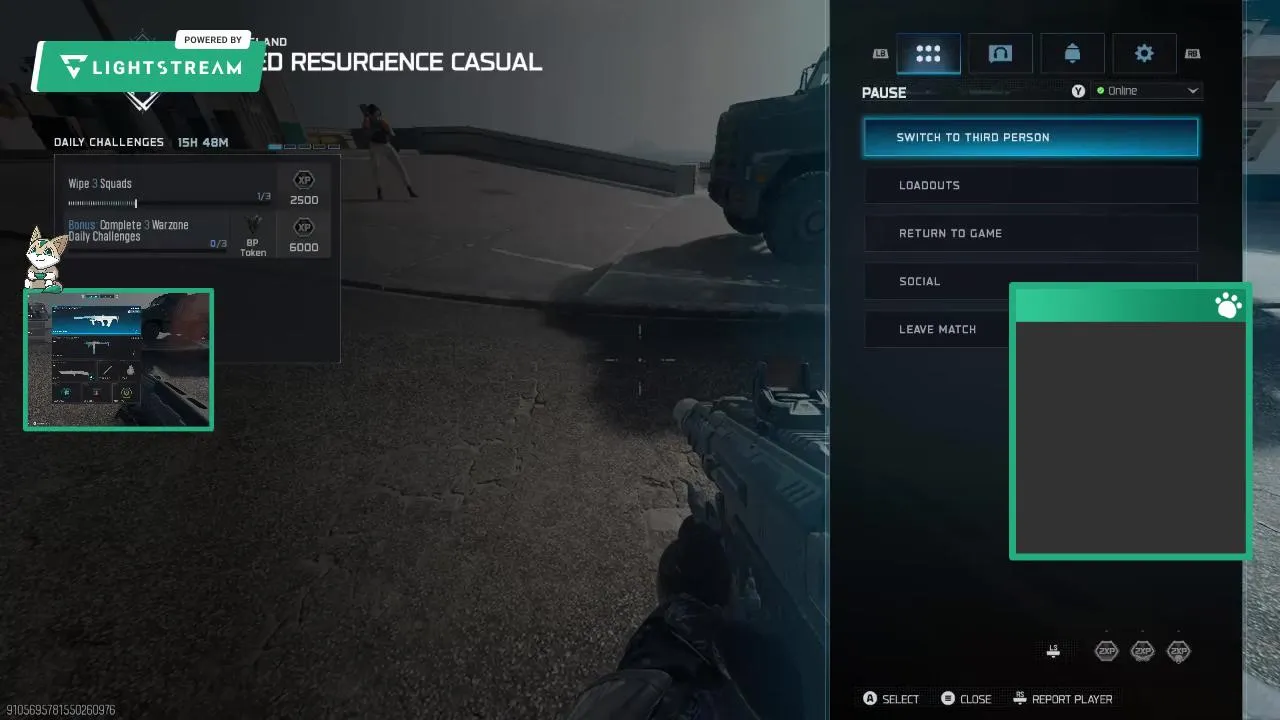
Task: Click the Close prompt hamburger icon
Action: (x=948, y=699)
